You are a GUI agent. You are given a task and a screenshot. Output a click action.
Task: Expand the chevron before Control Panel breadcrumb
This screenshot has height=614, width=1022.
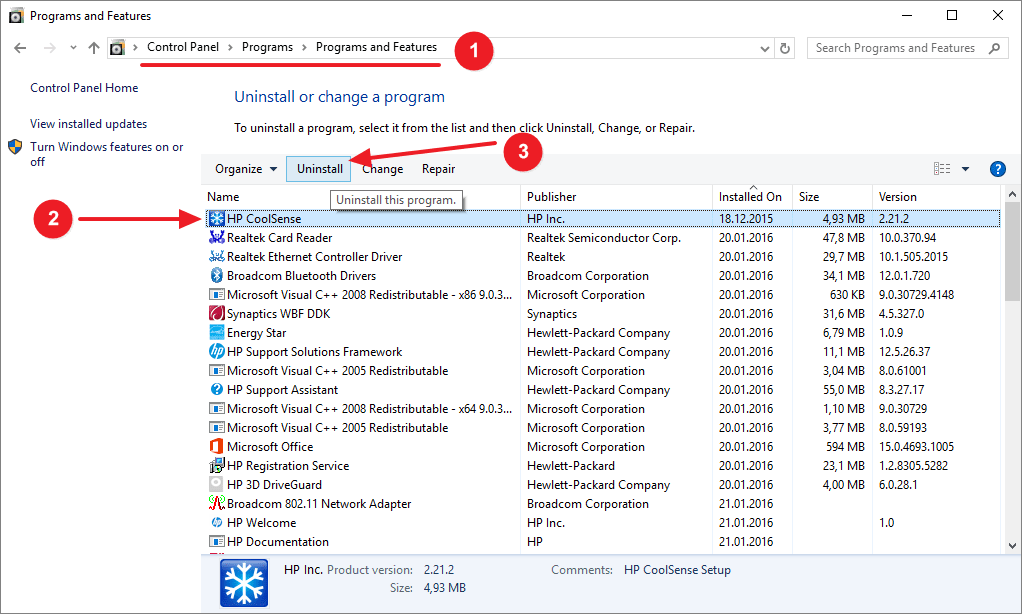136,48
